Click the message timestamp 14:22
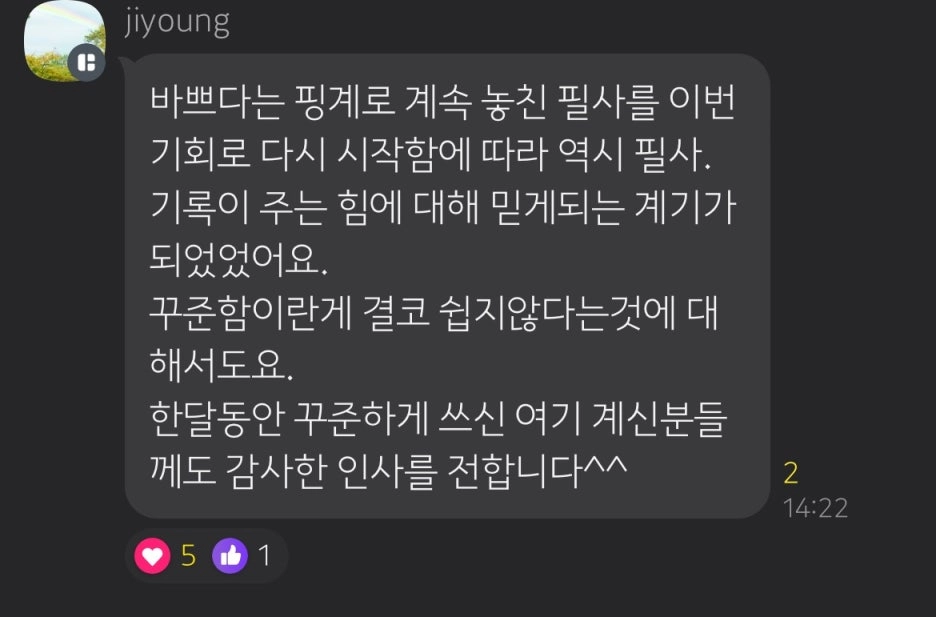 (x=815, y=508)
